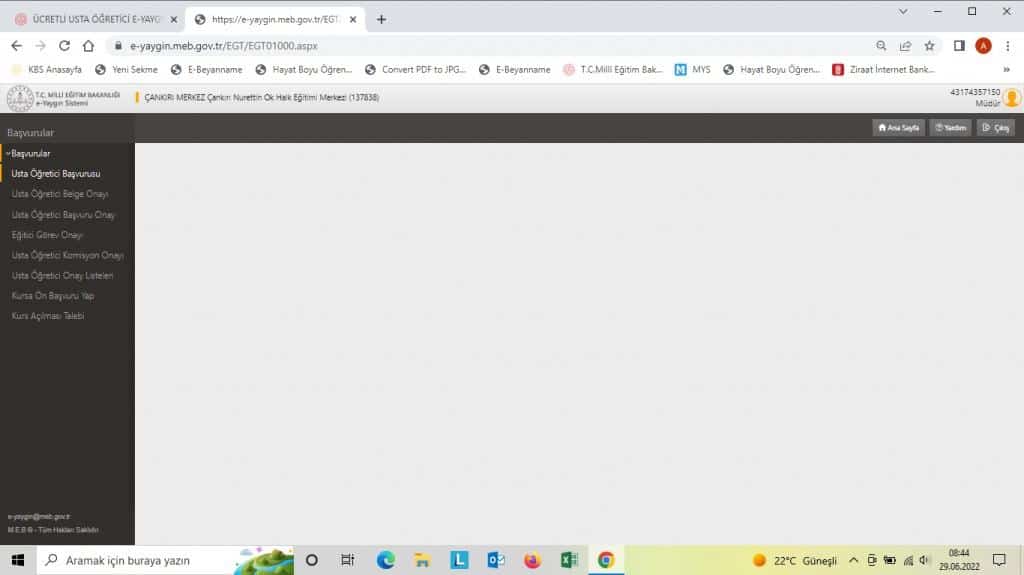Screen dimensions: 1024x575
Task: Select Usta Öğretici Belge Onayı menu item
Action: 59,194
